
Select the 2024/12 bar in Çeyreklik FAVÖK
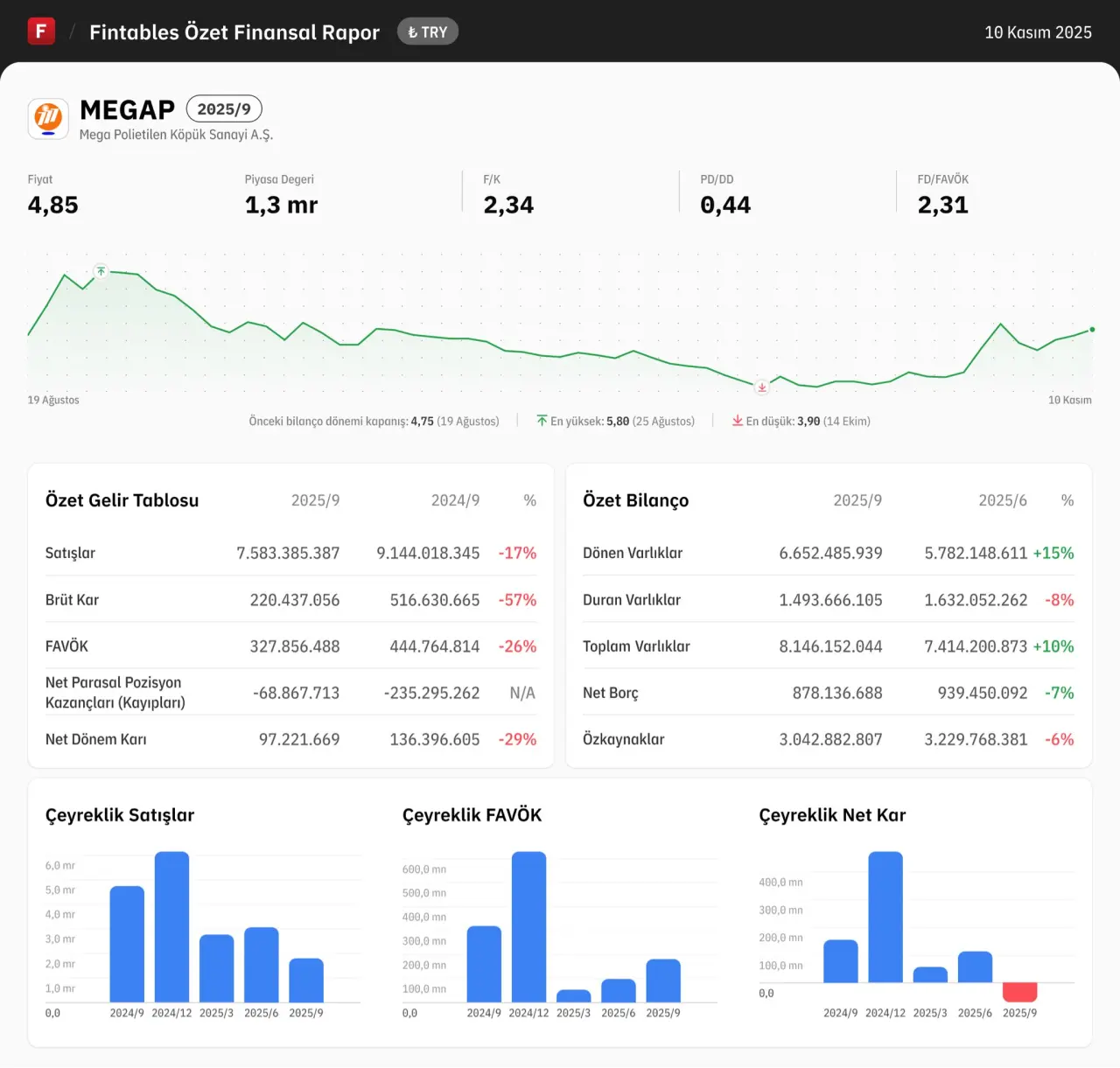[528, 927]
